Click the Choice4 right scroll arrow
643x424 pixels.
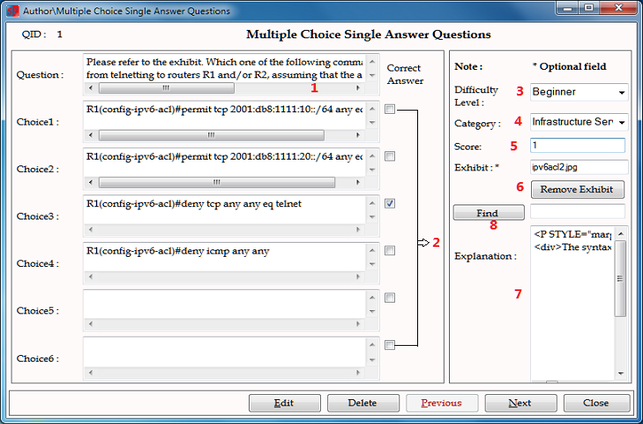[358, 277]
